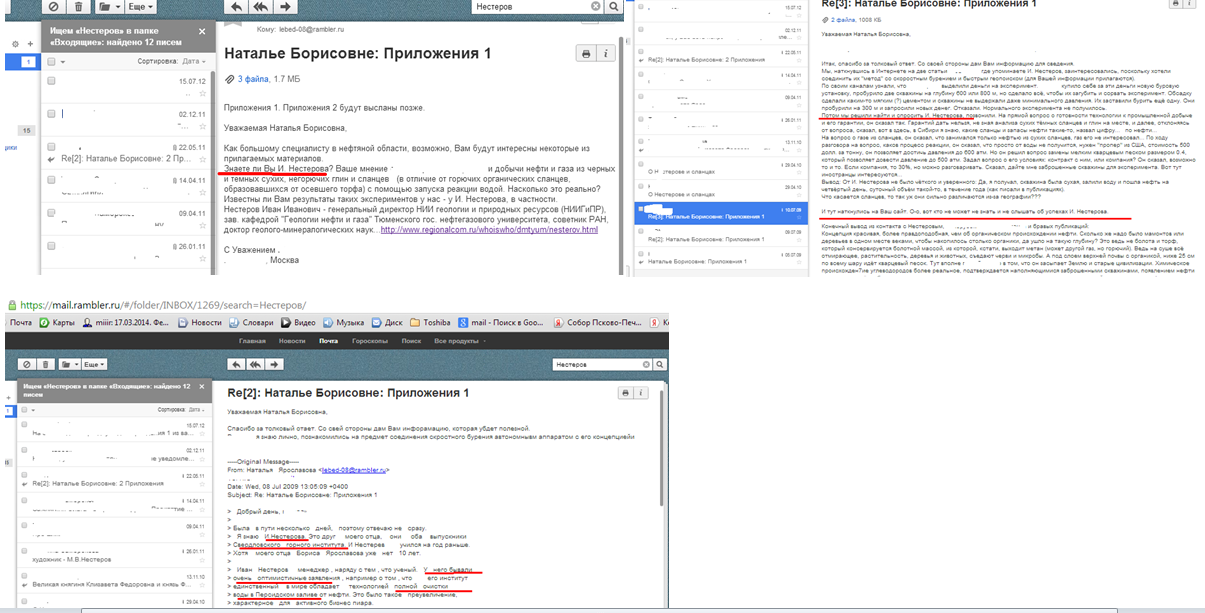Mark as spam in the 'Re[2]' mail window
Image resolution: width=1205 pixels, height=613 pixels.
pyautogui.click(x=26, y=364)
